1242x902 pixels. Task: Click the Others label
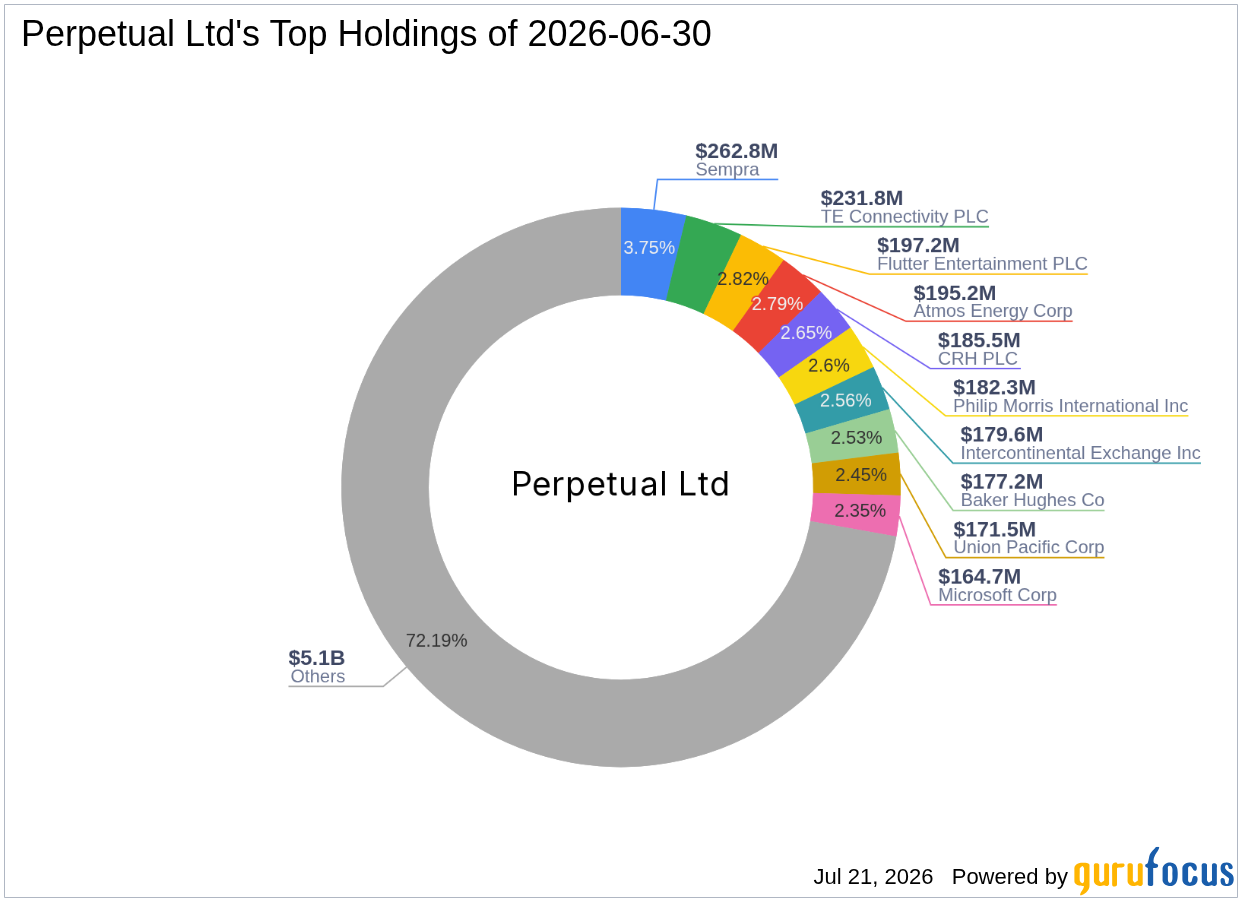pyautogui.click(x=317, y=676)
